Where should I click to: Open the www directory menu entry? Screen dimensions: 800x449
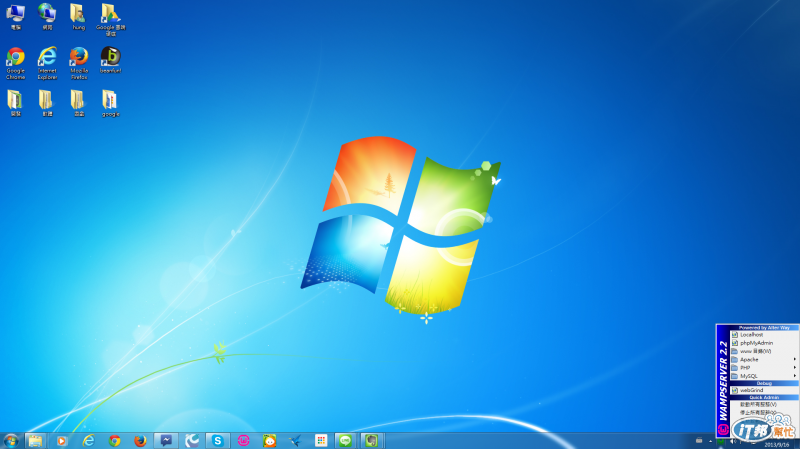pos(764,351)
